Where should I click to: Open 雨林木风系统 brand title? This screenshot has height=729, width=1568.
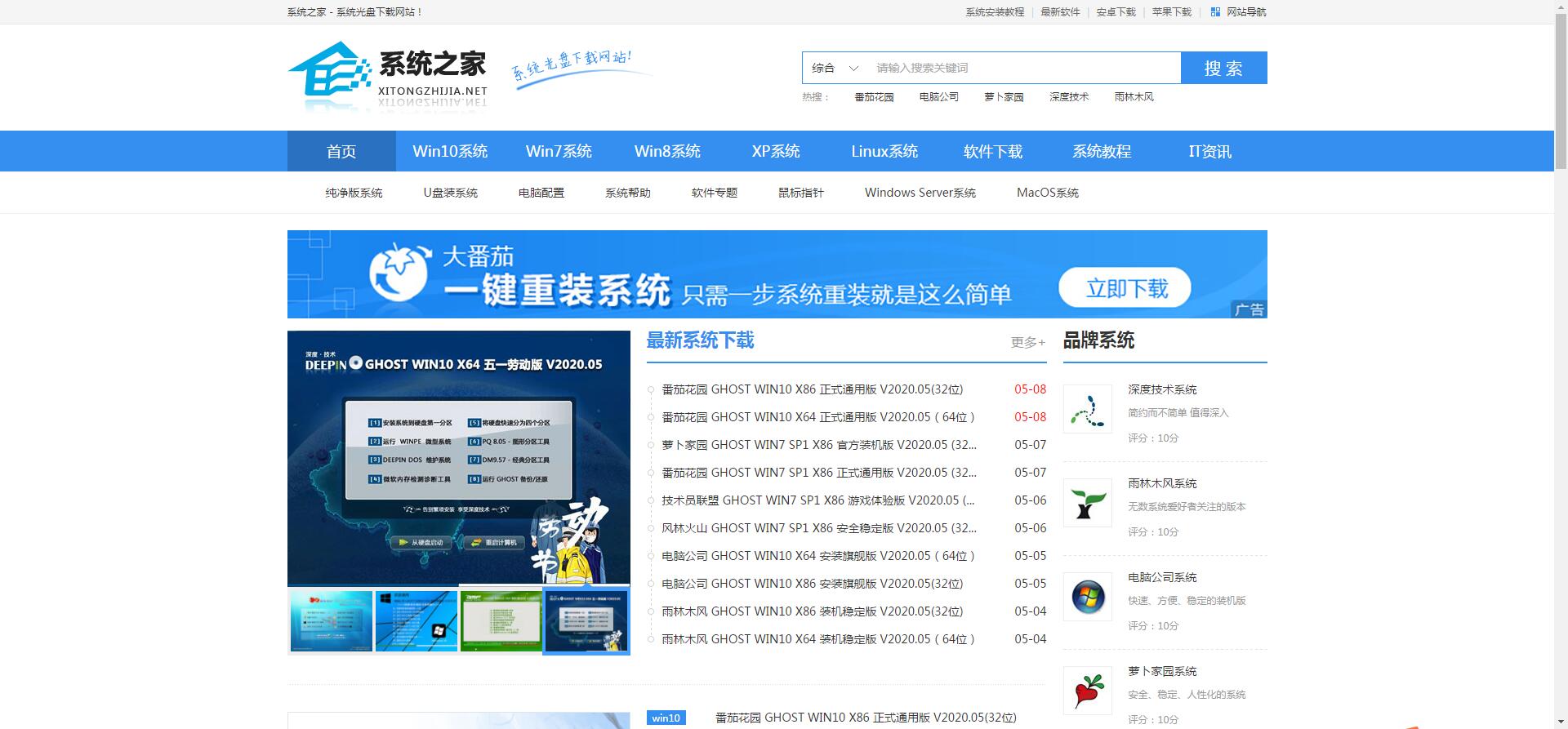point(1162,483)
